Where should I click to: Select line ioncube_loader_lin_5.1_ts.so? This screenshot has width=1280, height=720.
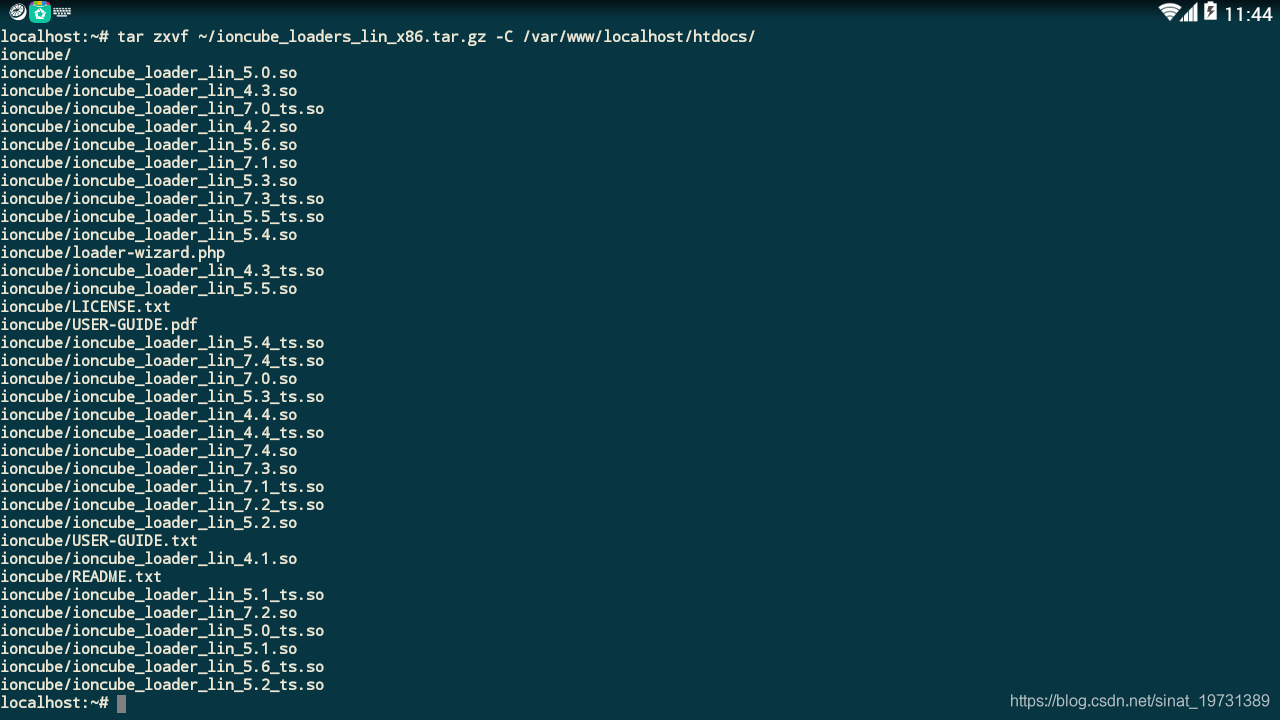[162, 595]
